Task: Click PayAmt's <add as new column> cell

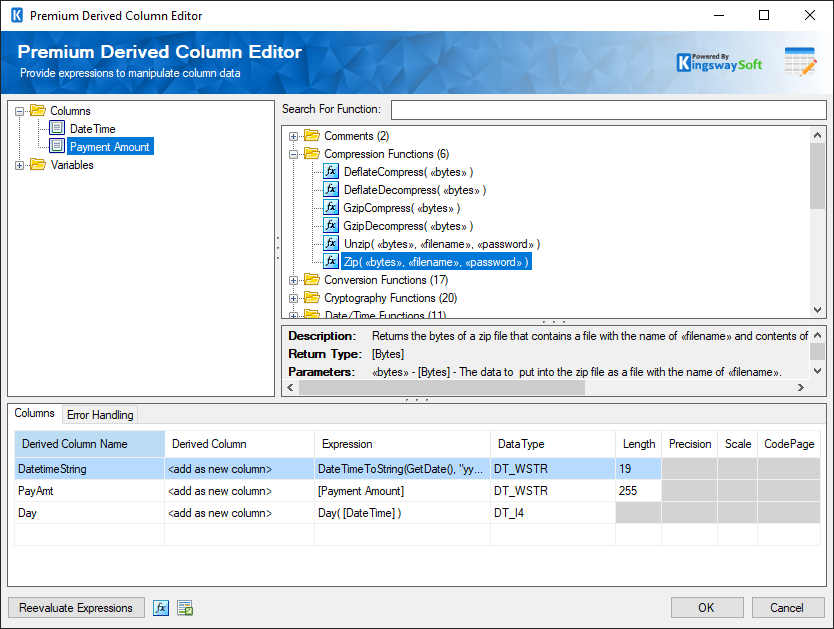Action: pos(239,491)
